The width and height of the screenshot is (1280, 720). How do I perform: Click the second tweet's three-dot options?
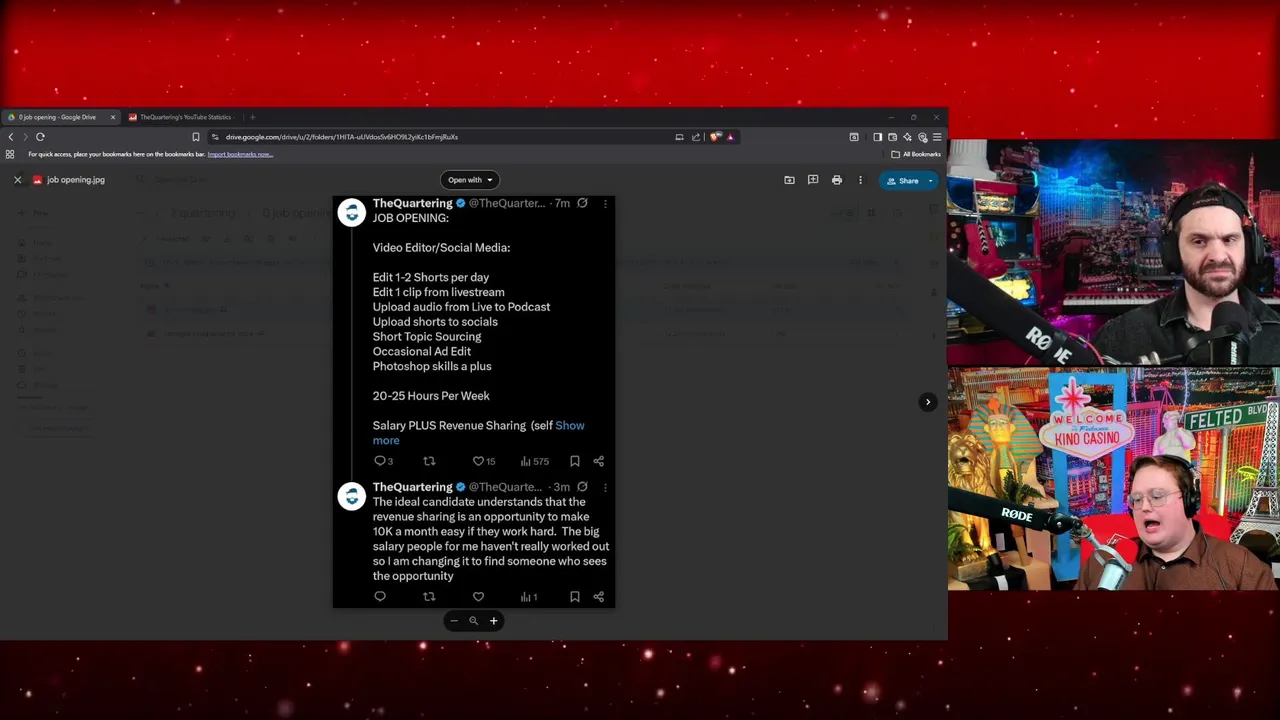[x=605, y=488]
